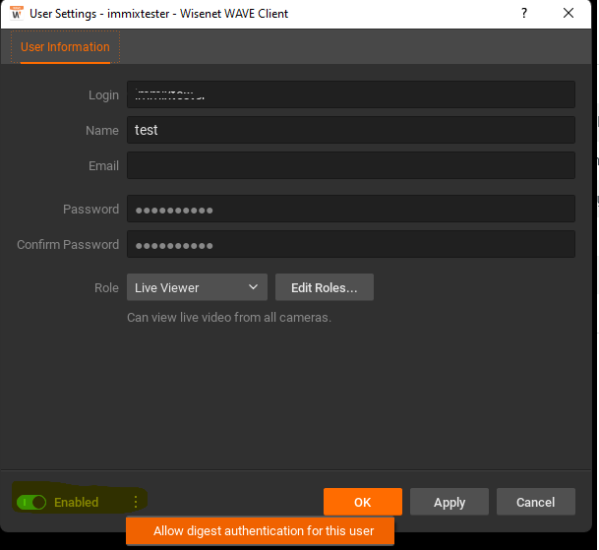Screen dimensions: 599x550
Task: Click the Name field containing test
Action: pos(351,130)
